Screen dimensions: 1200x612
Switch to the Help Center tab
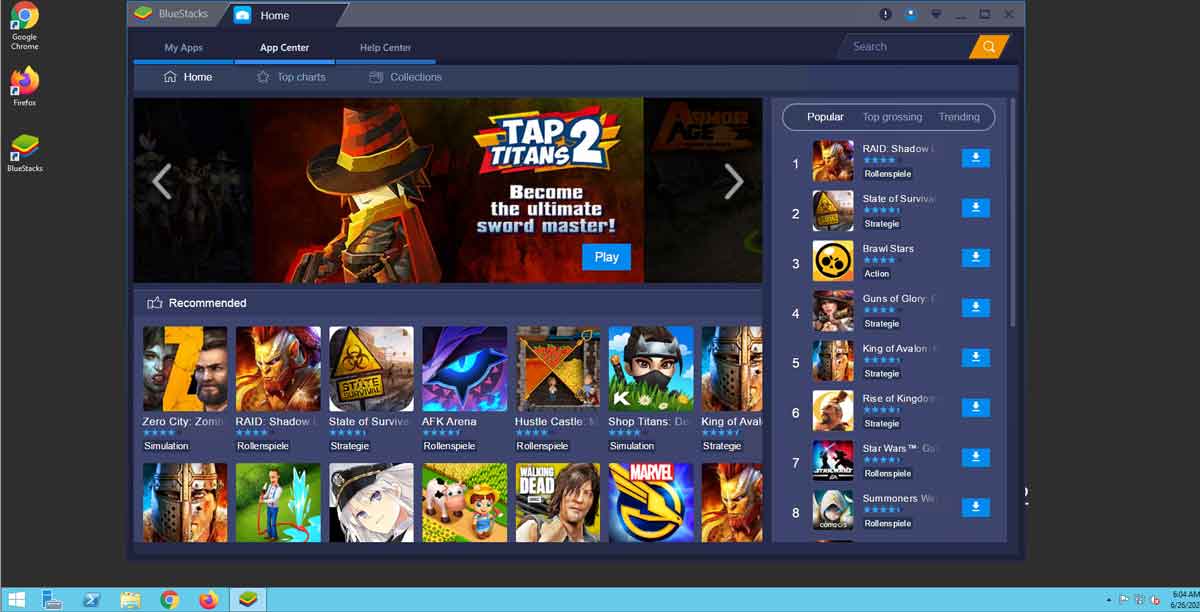point(385,48)
